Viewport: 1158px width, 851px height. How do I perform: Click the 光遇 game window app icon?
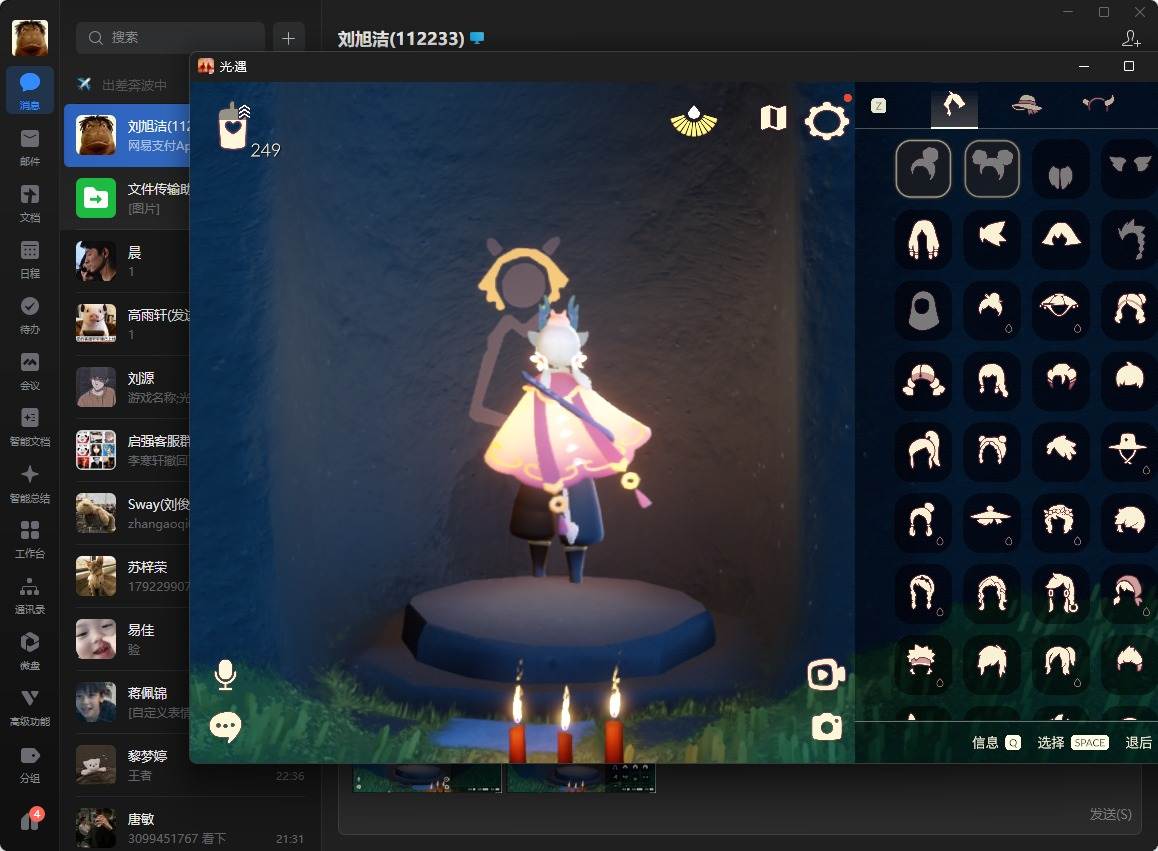205,66
